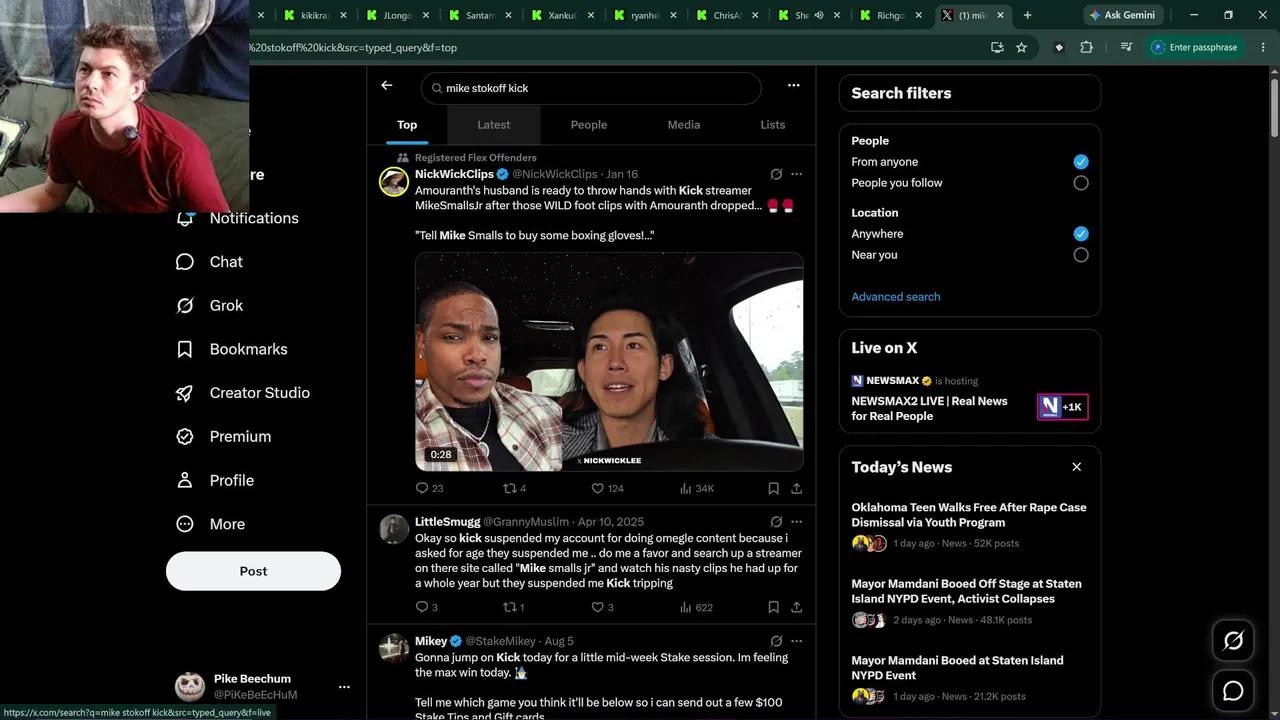This screenshot has width=1280, height=720.
Task: Click the search field containing mike stokoff kick
Action: (x=591, y=88)
